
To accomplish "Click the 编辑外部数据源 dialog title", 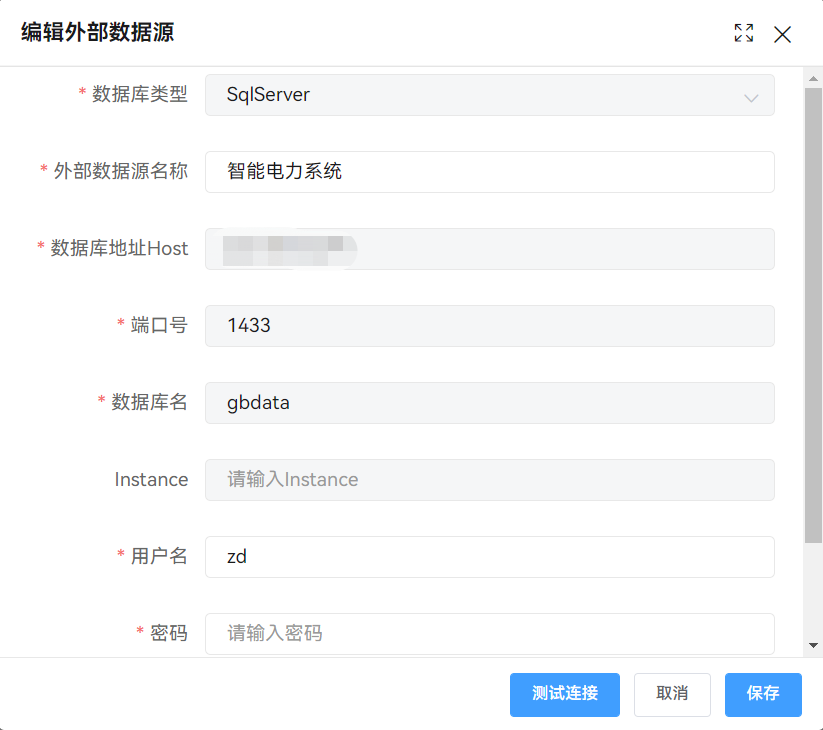I will coord(98,33).
